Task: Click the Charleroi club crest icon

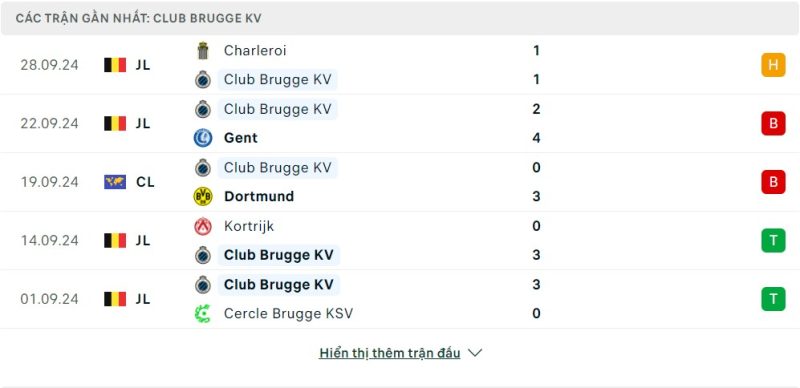Action: (x=203, y=51)
